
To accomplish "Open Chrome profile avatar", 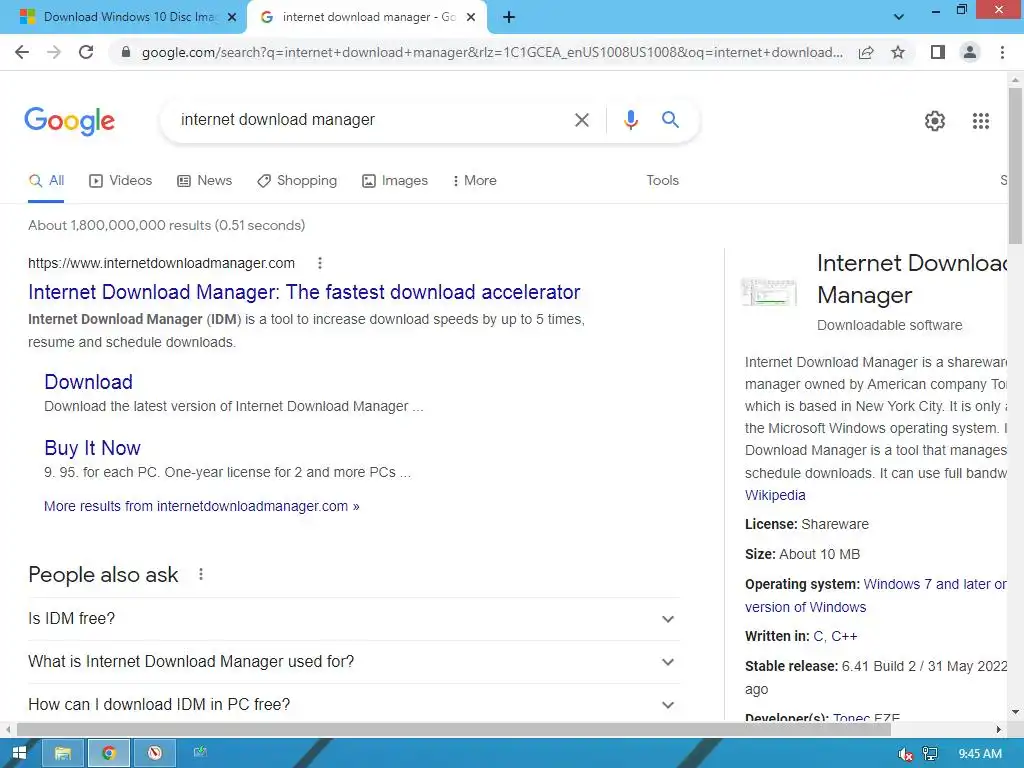I will coord(970,52).
